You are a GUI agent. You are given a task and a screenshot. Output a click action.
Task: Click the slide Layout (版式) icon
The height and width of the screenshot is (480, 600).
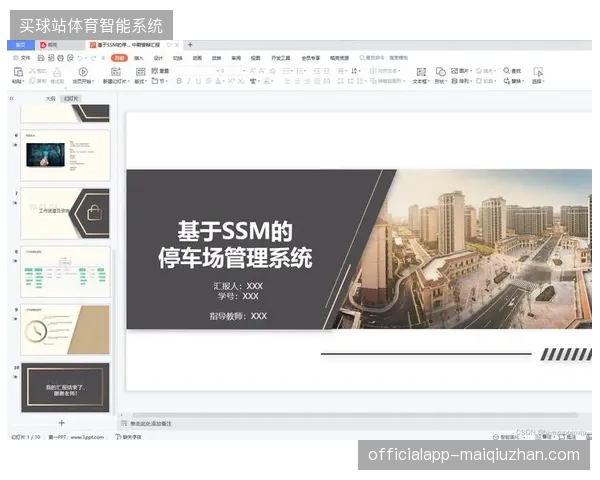tap(140, 72)
